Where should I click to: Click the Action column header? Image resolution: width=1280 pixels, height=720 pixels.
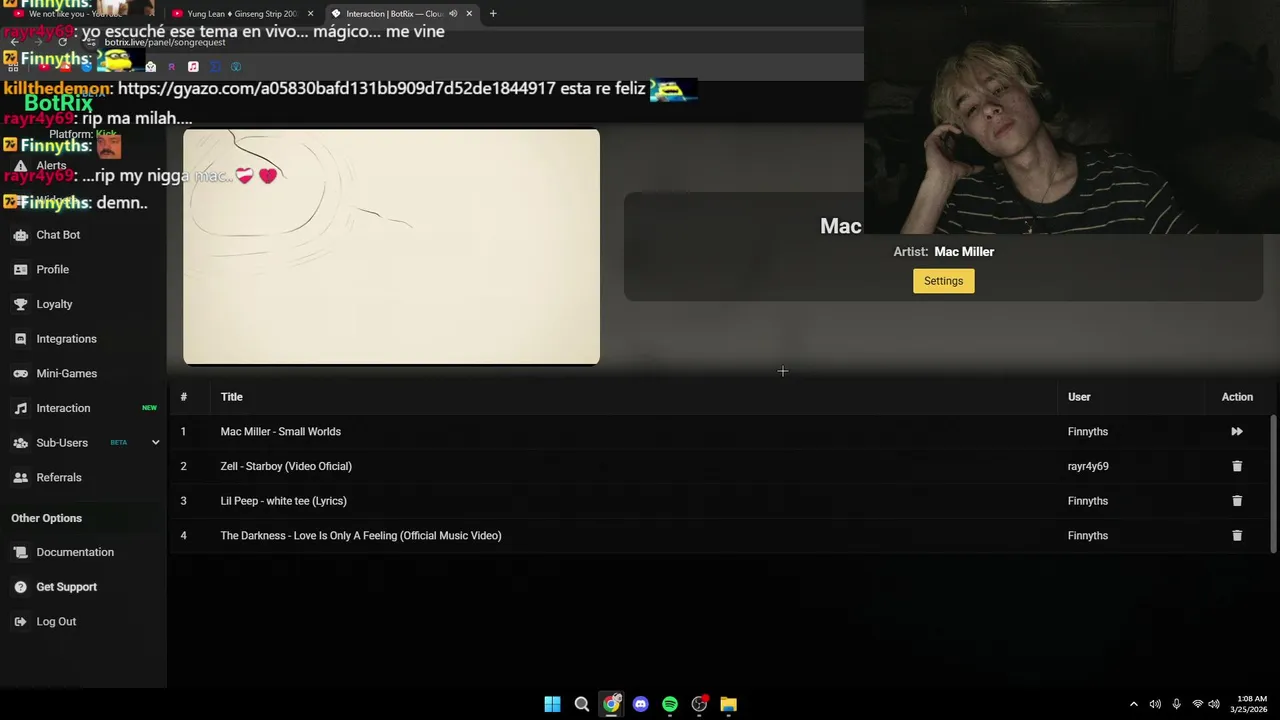pos(1237,397)
